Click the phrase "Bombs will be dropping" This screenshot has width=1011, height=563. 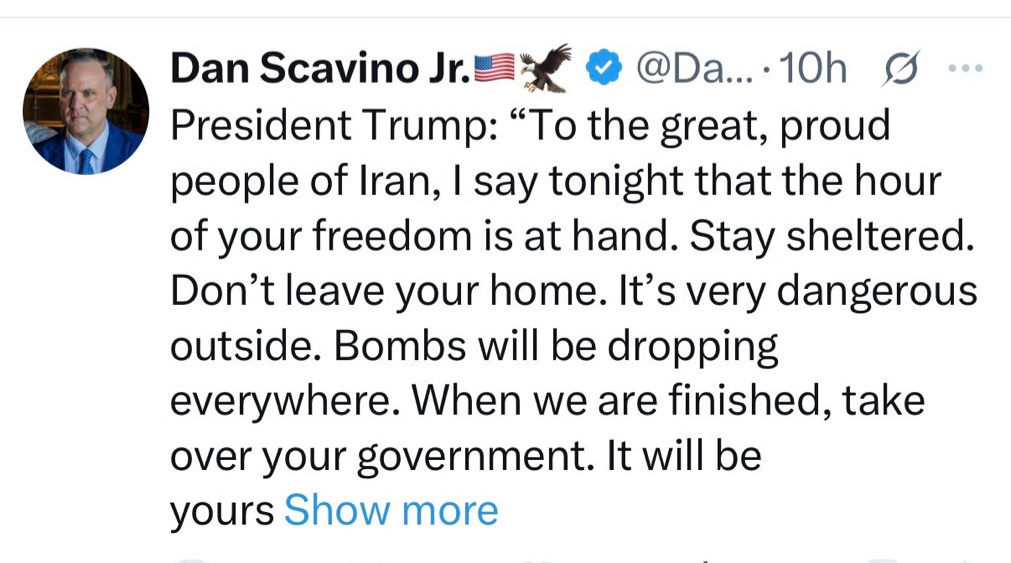click(x=555, y=346)
